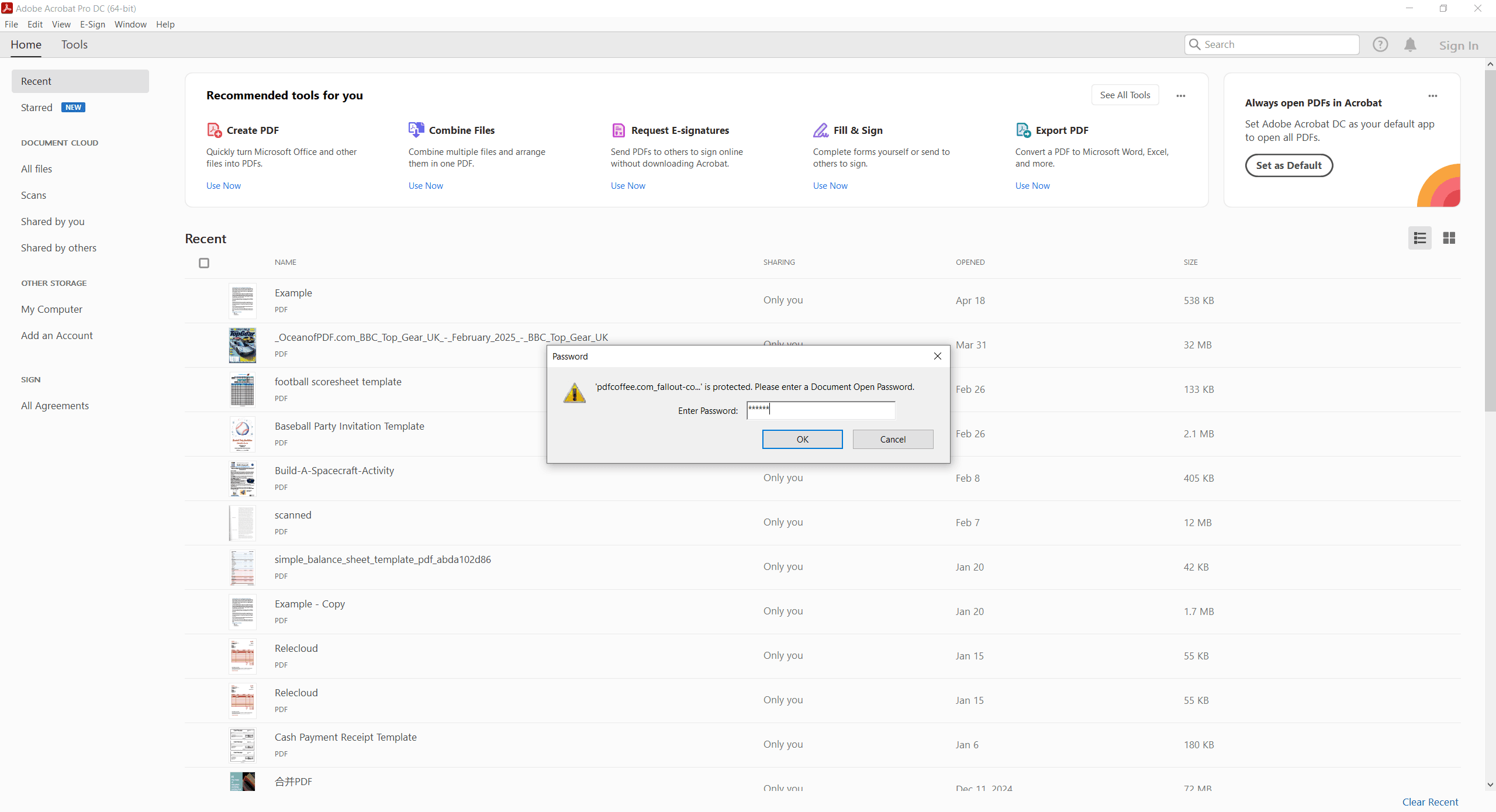Switch to list view layout icon
The height and width of the screenshot is (812, 1496).
coord(1420,238)
